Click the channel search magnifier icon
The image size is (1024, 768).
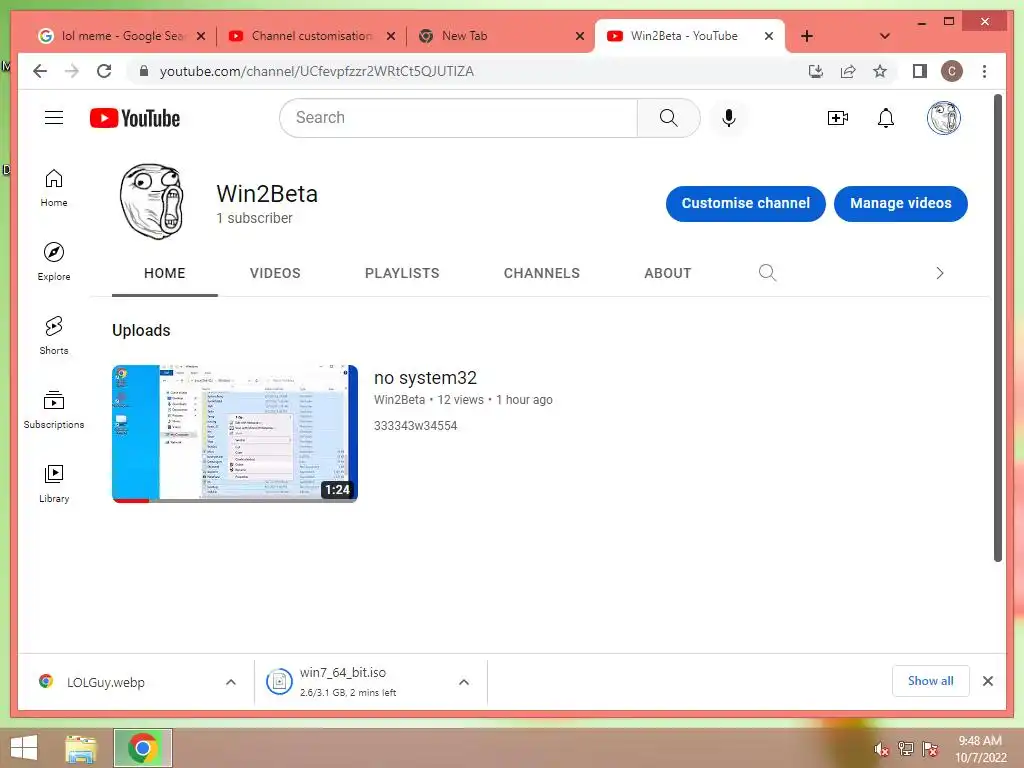coord(767,272)
